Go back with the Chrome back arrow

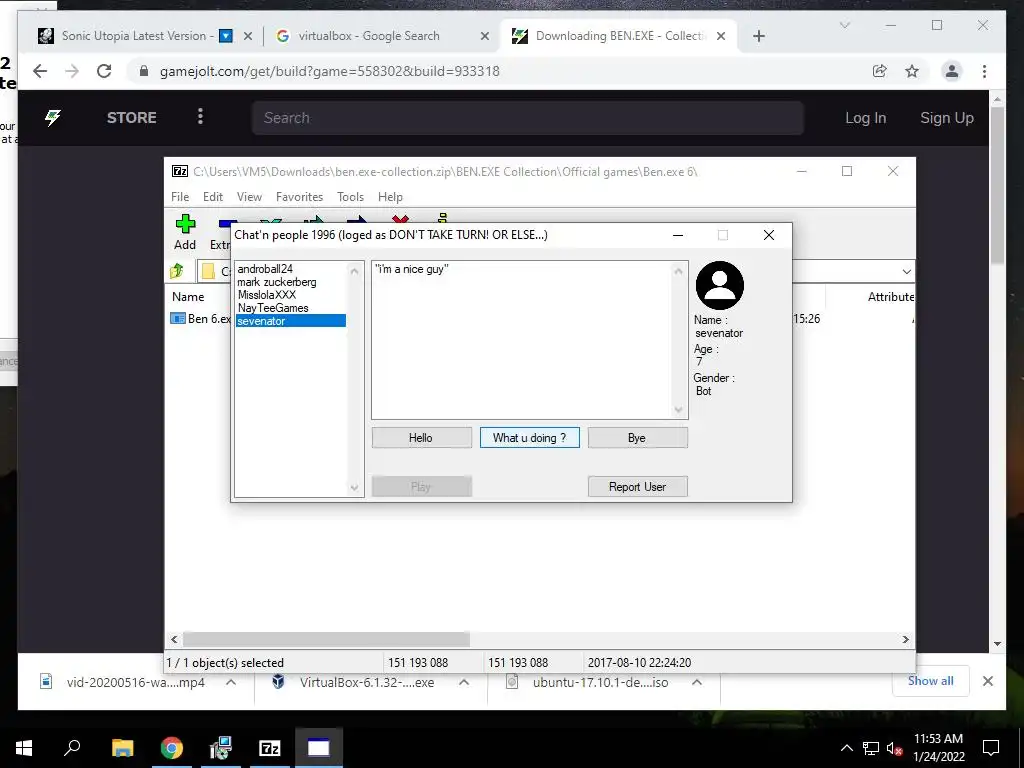click(x=40, y=71)
